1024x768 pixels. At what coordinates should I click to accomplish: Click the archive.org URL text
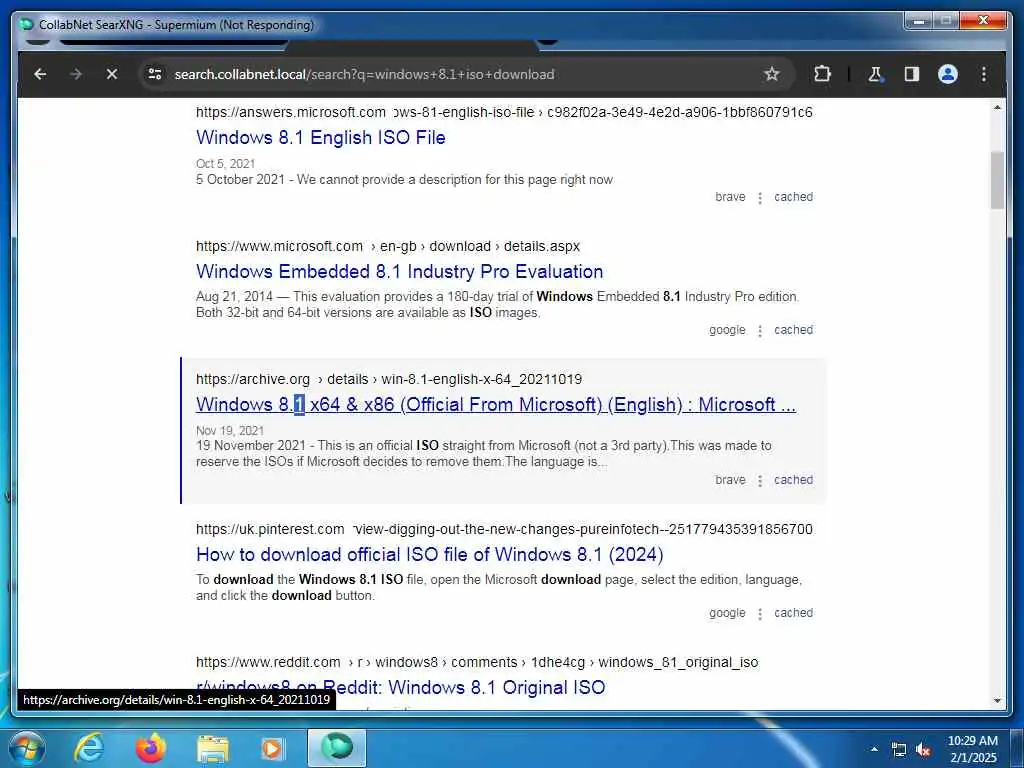(253, 379)
